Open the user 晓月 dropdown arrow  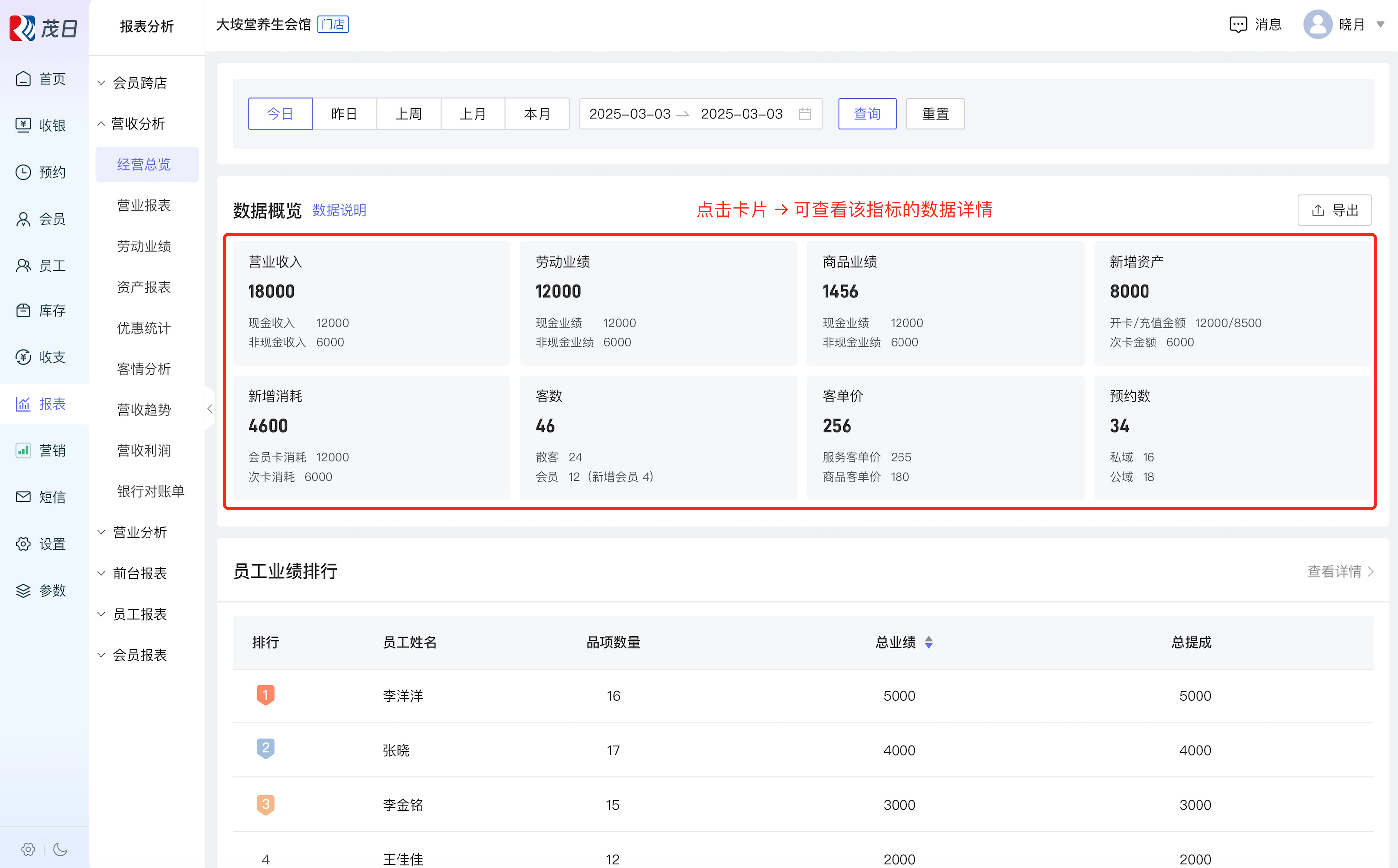click(1381, 25)
